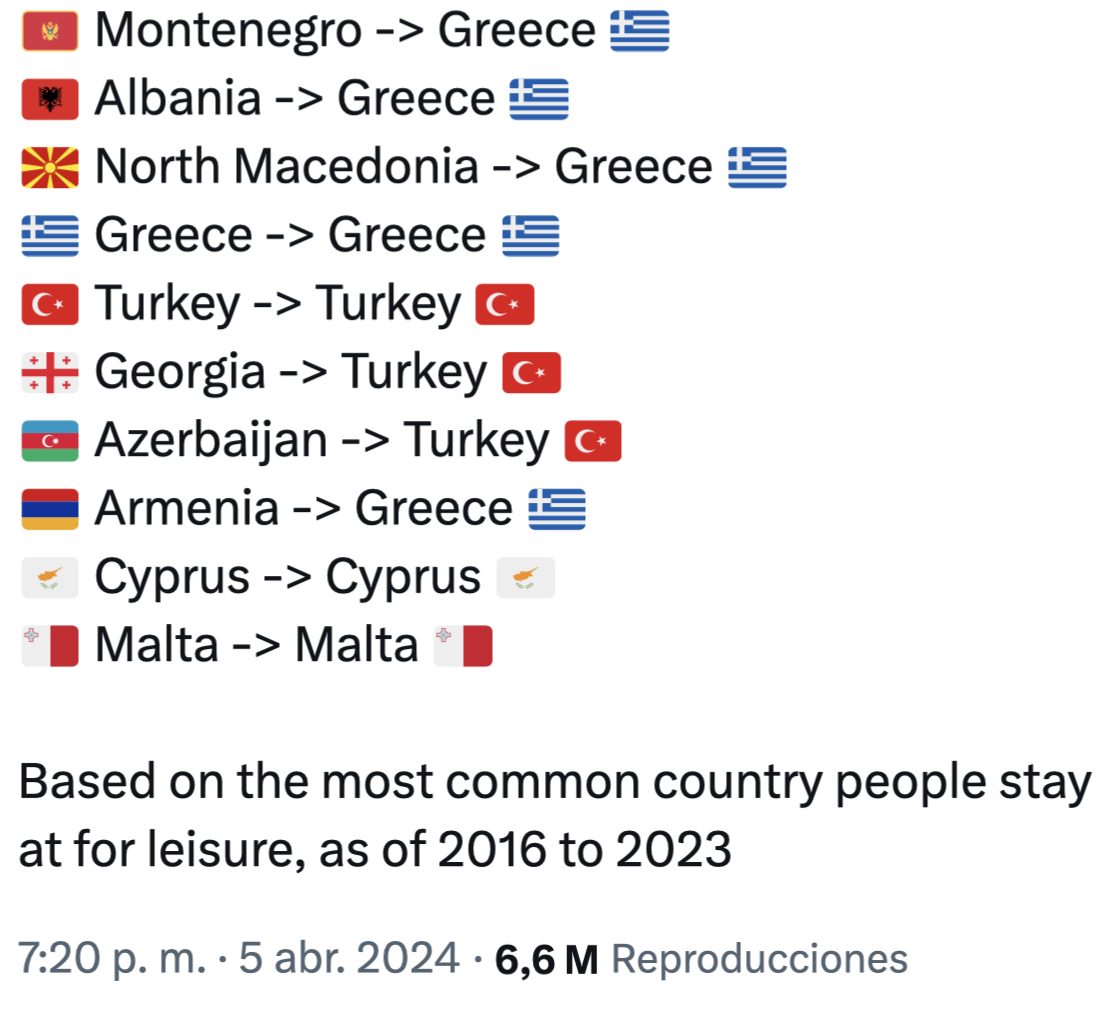This screenshot has height=1014, width=1112.
Task: Click the Greece flag after Montenegro line
Action: [x=639, y=33]
